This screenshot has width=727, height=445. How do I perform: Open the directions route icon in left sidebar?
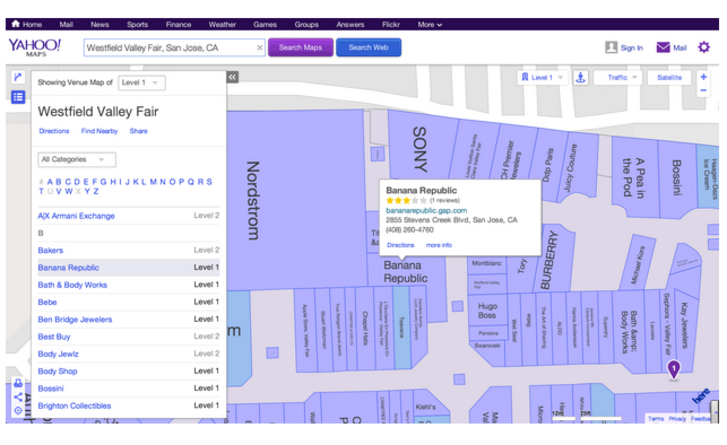point(18,77)
